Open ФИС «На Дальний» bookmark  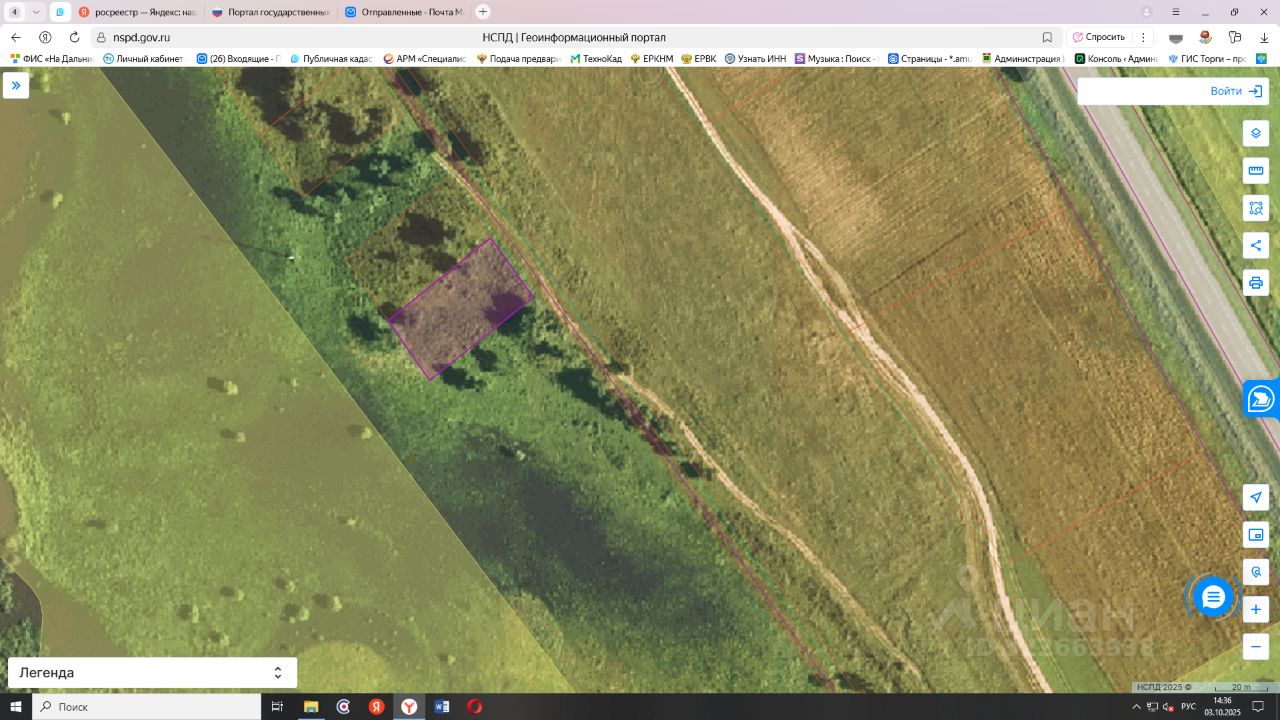pyautogui.click(x=51, y=59)
